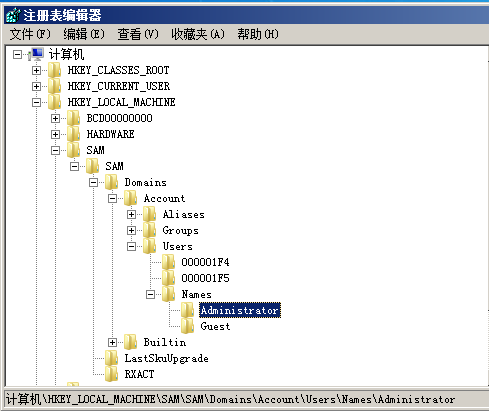Screen dimensions: 489x411
Task: Select the RXACT key label
Action: 139,374
